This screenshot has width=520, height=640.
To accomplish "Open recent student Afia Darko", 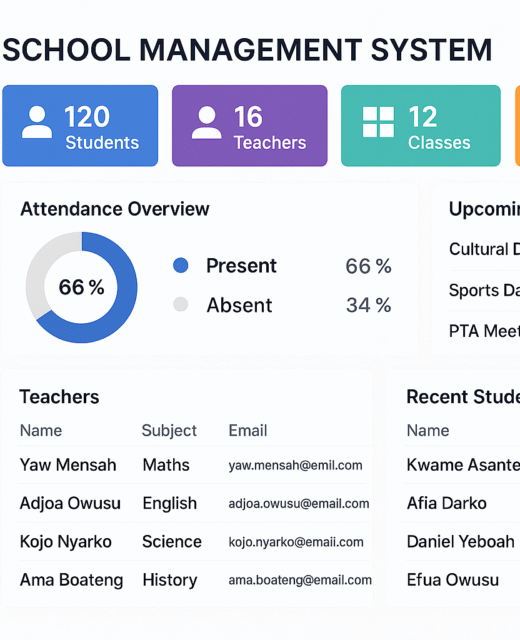I will click(x=447, y=503).
